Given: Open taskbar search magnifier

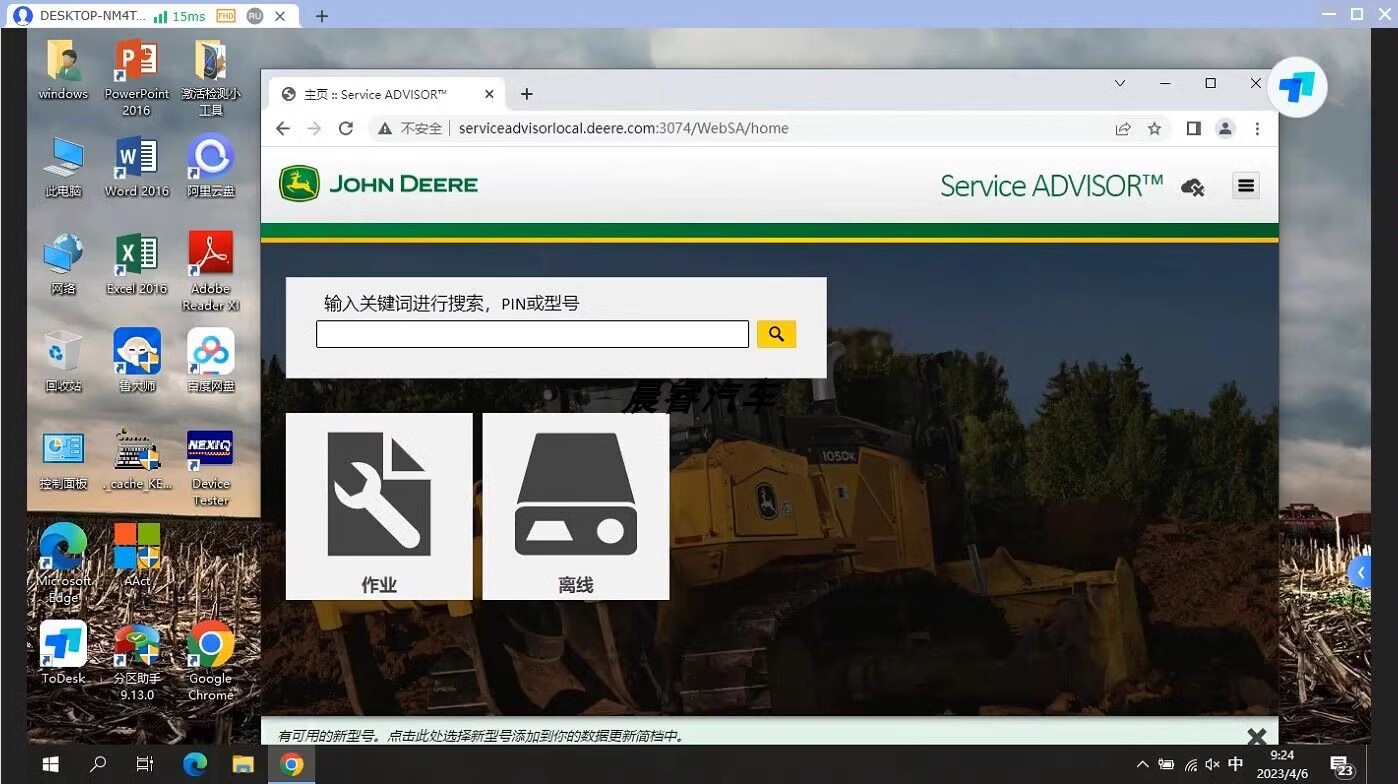Looking at the screenshot, I should 98,765.
